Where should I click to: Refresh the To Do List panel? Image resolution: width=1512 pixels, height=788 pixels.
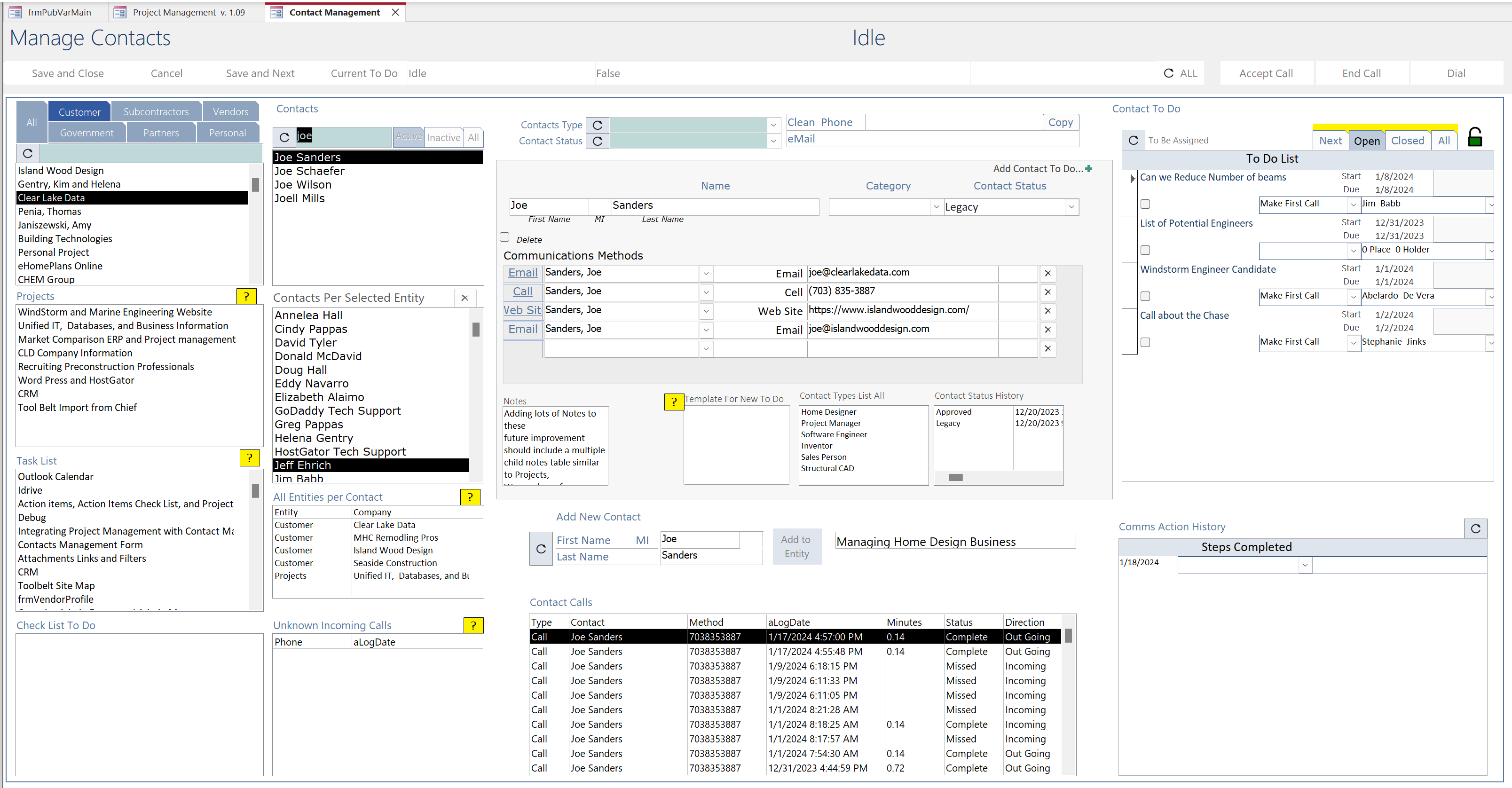coord(1134,140)
